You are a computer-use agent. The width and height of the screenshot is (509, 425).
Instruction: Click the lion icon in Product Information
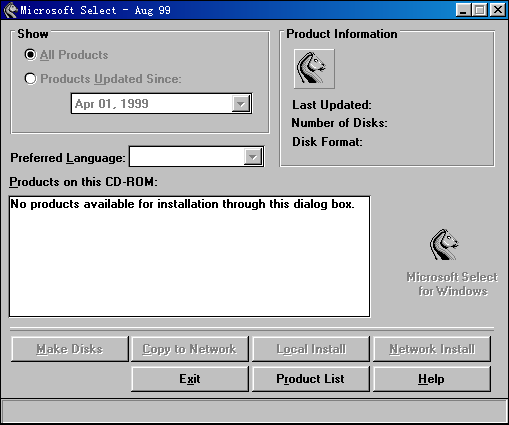click(314, 69)
